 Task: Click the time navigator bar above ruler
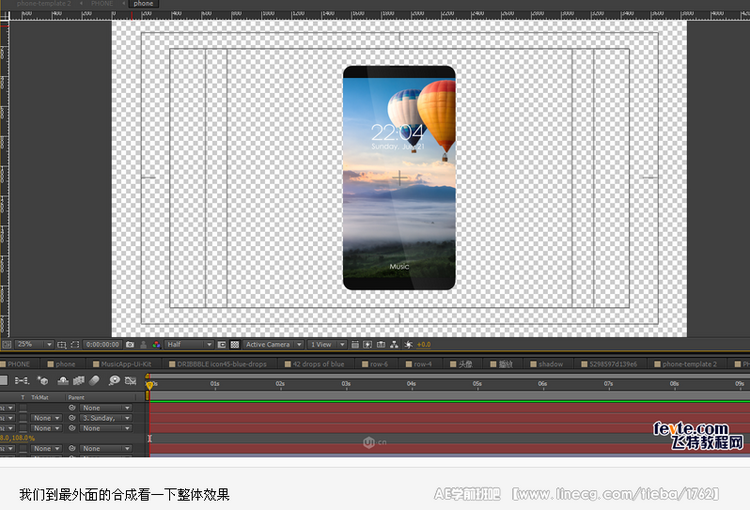pos(450,377)
